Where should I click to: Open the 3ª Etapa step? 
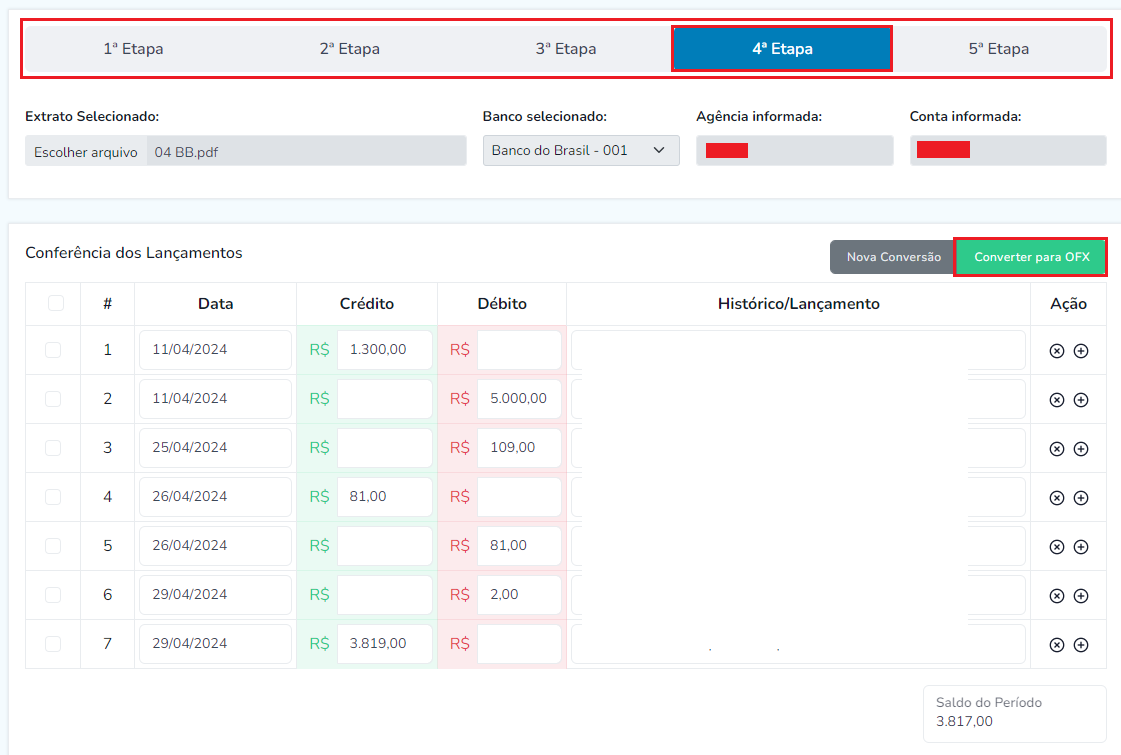[x=566, y=49]
